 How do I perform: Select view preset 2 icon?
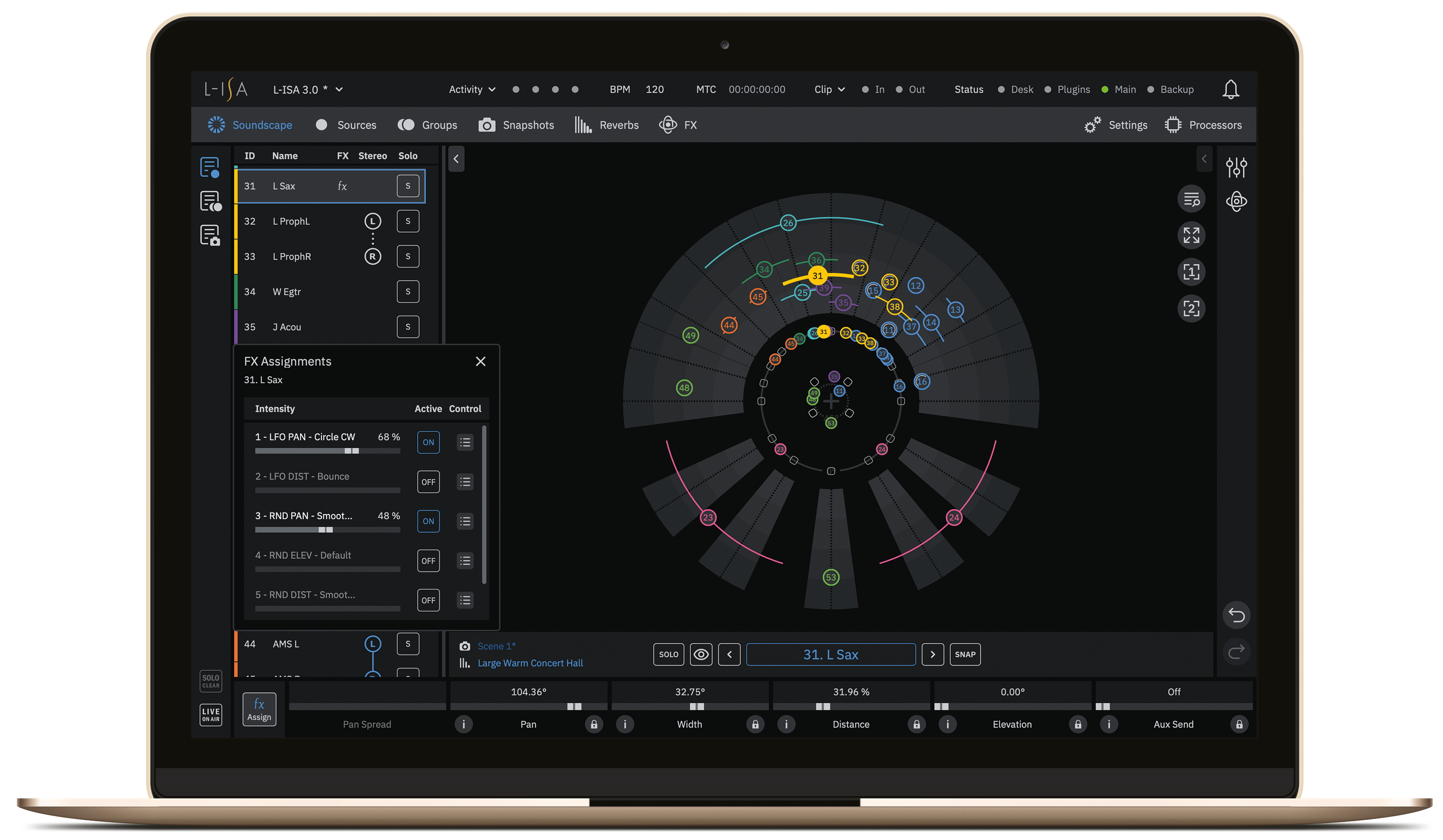tap(1191, 309)
